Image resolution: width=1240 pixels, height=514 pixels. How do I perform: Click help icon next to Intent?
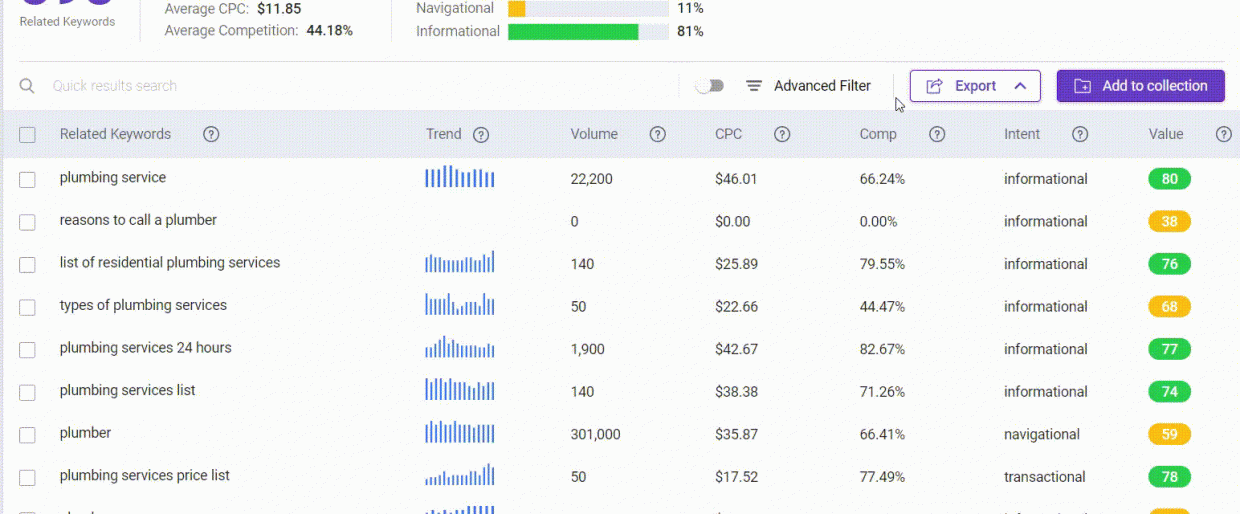pyautogui.click(x=1080, y=134)
